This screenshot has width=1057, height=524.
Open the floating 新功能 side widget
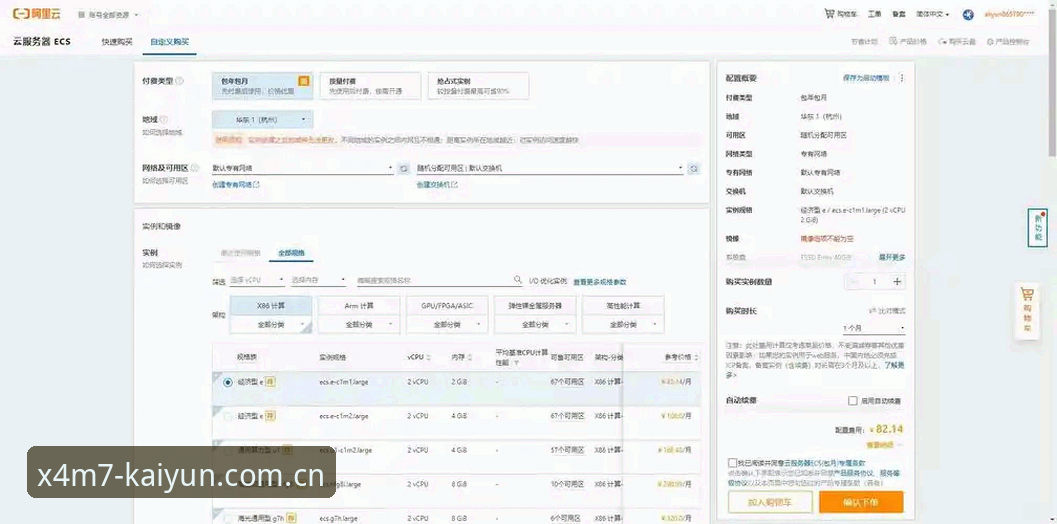pos(1037,228)
